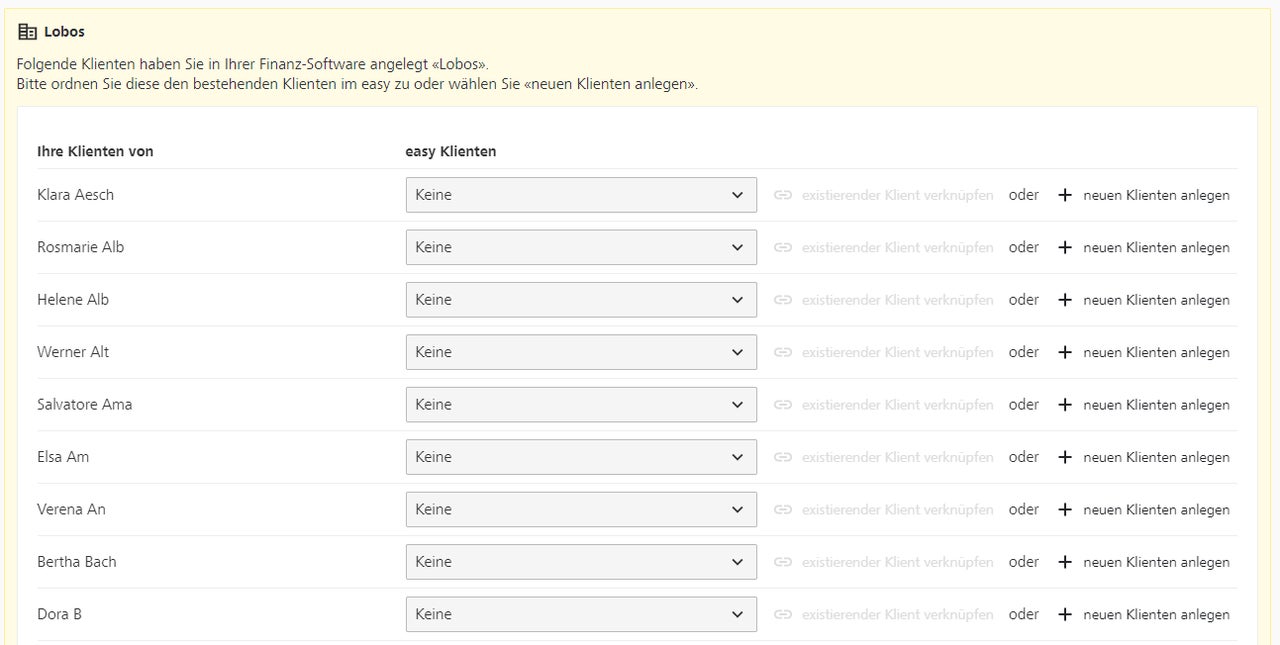This screenshot has width=1280, height=645.
Task: Open the easy Klienten dropdown for Werner Alt
Action: (581, 352)
